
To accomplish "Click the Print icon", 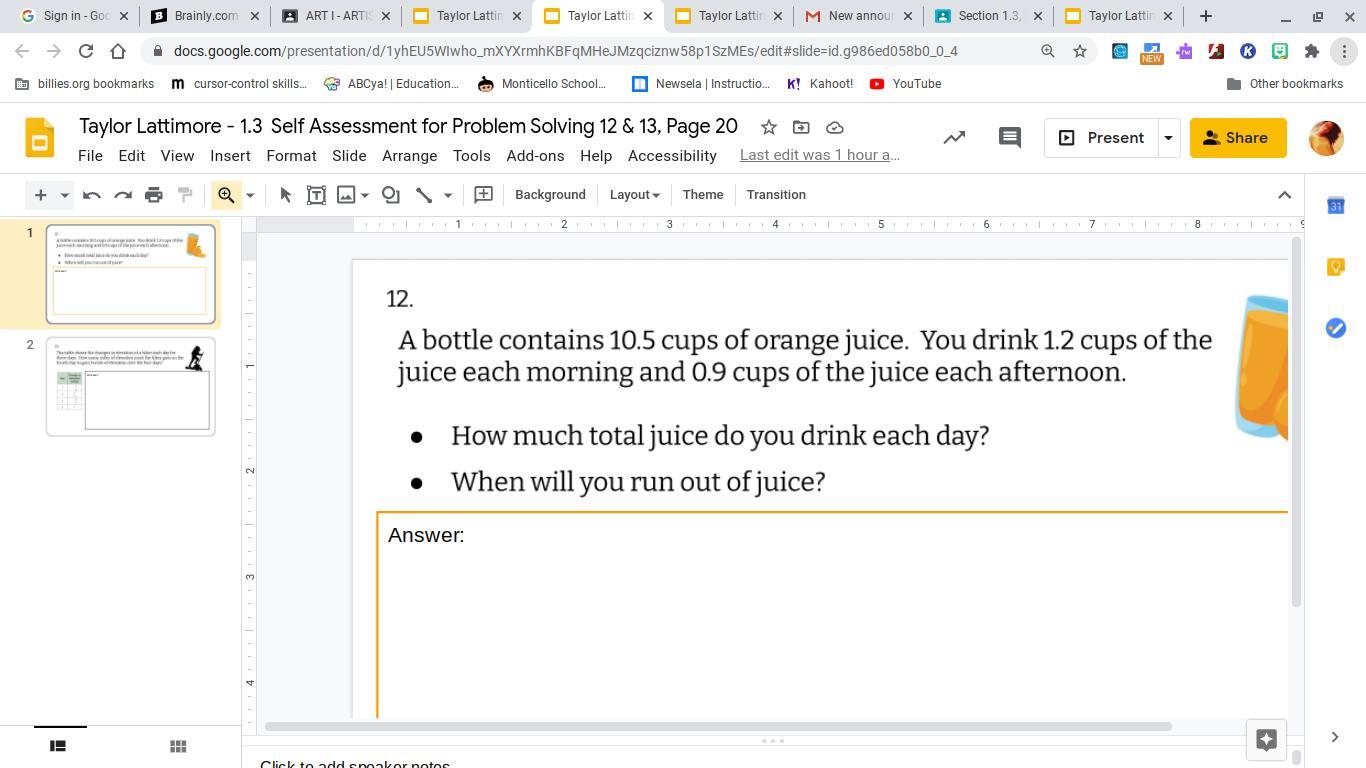I will 154,195.
